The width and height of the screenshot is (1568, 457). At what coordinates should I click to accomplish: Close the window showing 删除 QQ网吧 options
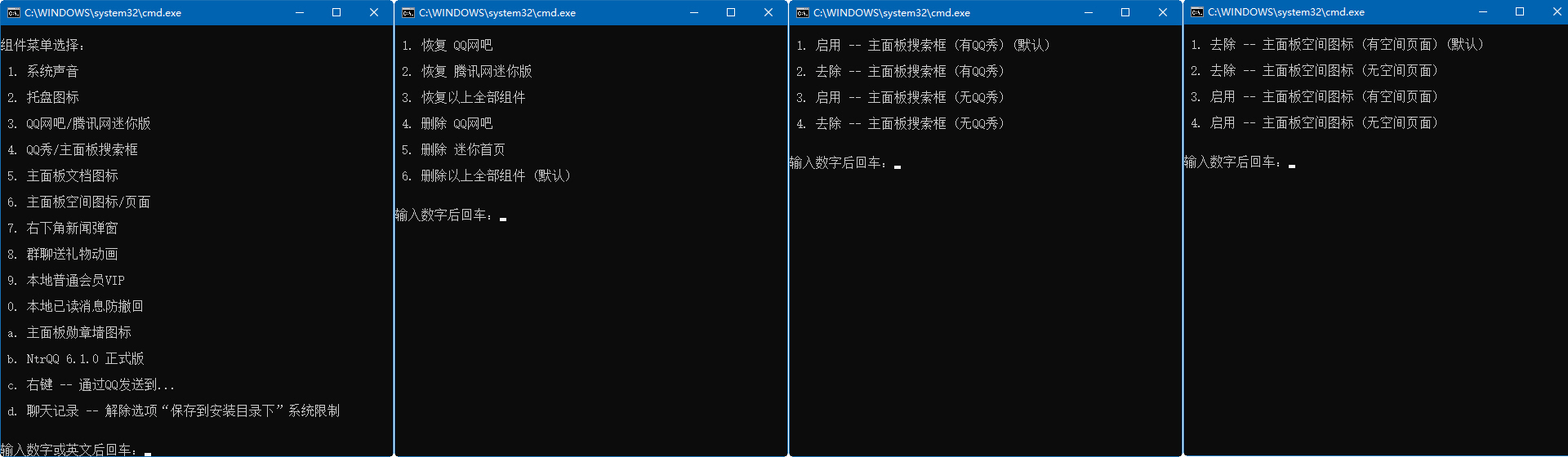point(768,13)
